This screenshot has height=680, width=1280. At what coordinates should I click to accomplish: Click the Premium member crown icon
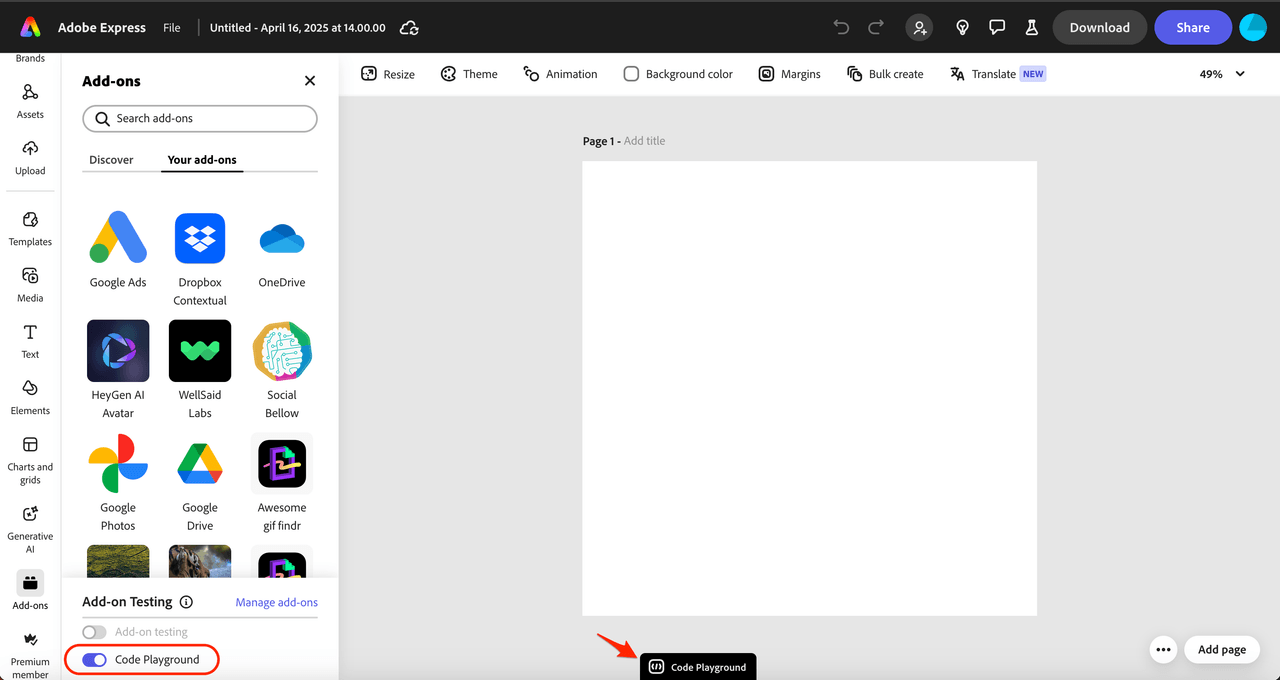point(30,639)
